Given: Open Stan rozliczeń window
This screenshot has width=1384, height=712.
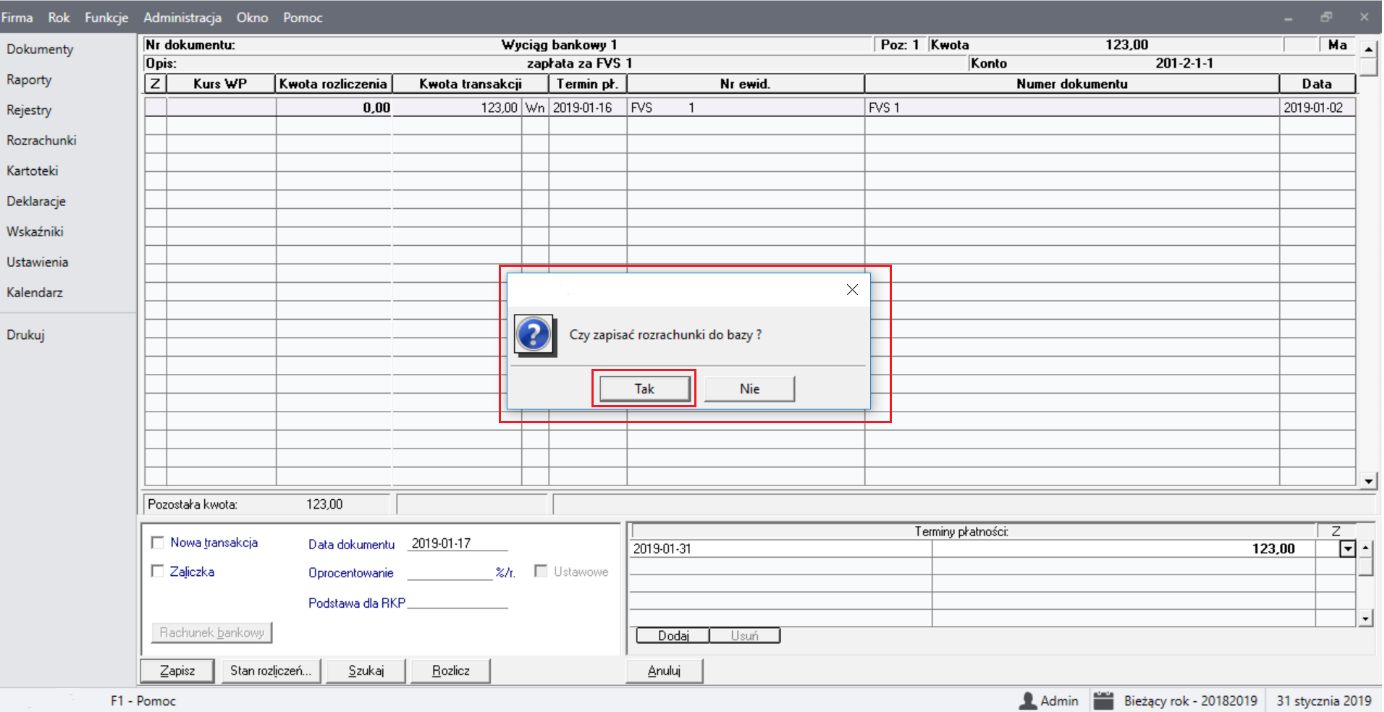Looking at the screenshot, I should (x=270, y=671).
